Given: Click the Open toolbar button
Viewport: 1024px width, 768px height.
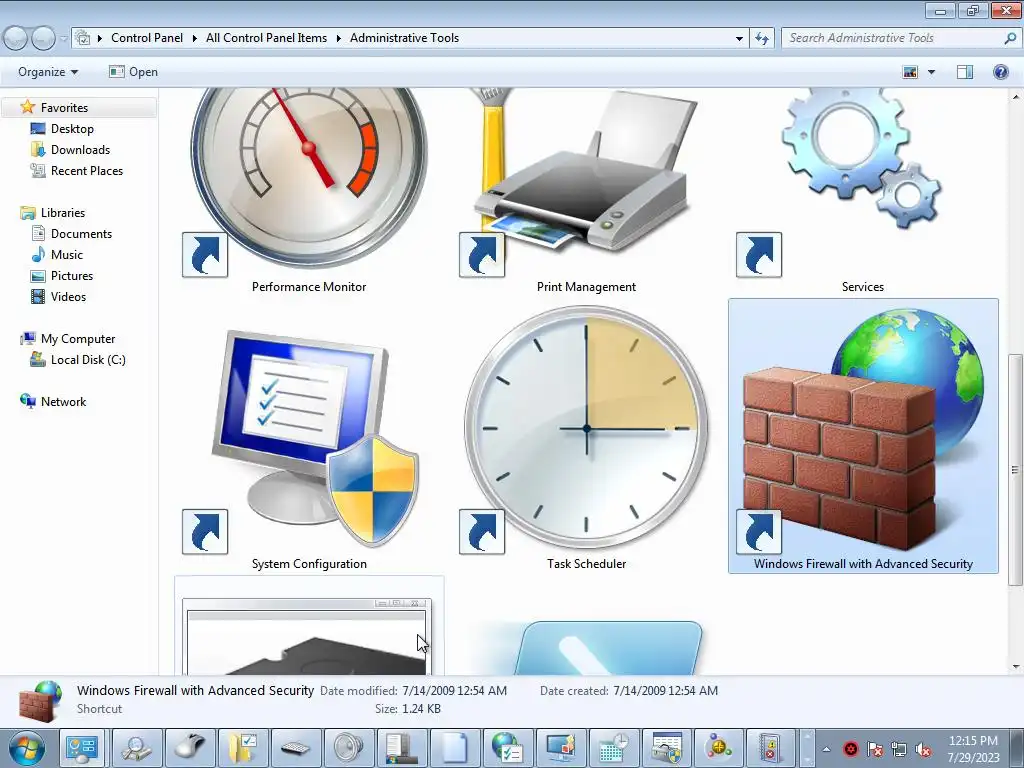Looking at the screenshot, I should 133,72.
